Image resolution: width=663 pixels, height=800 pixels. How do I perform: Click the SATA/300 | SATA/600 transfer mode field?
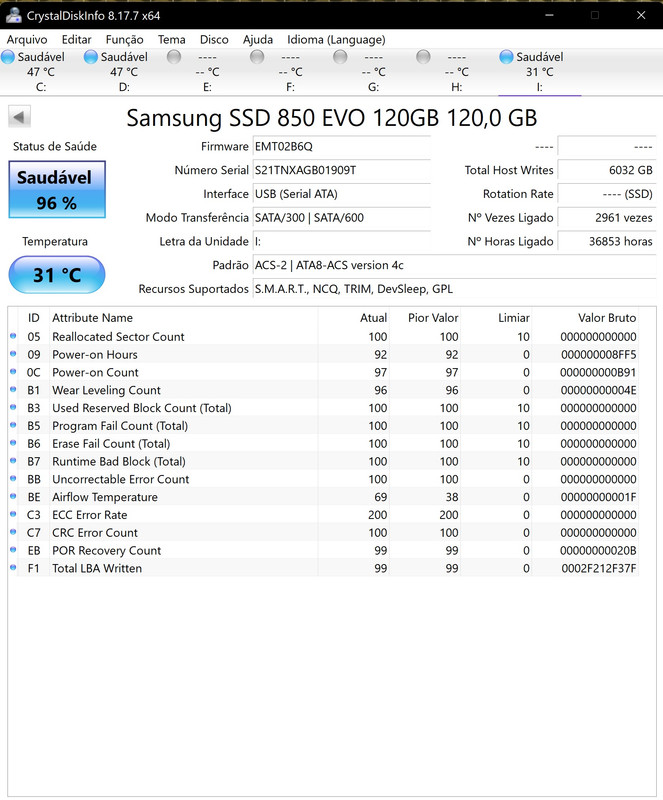click(x=341, y=217)
